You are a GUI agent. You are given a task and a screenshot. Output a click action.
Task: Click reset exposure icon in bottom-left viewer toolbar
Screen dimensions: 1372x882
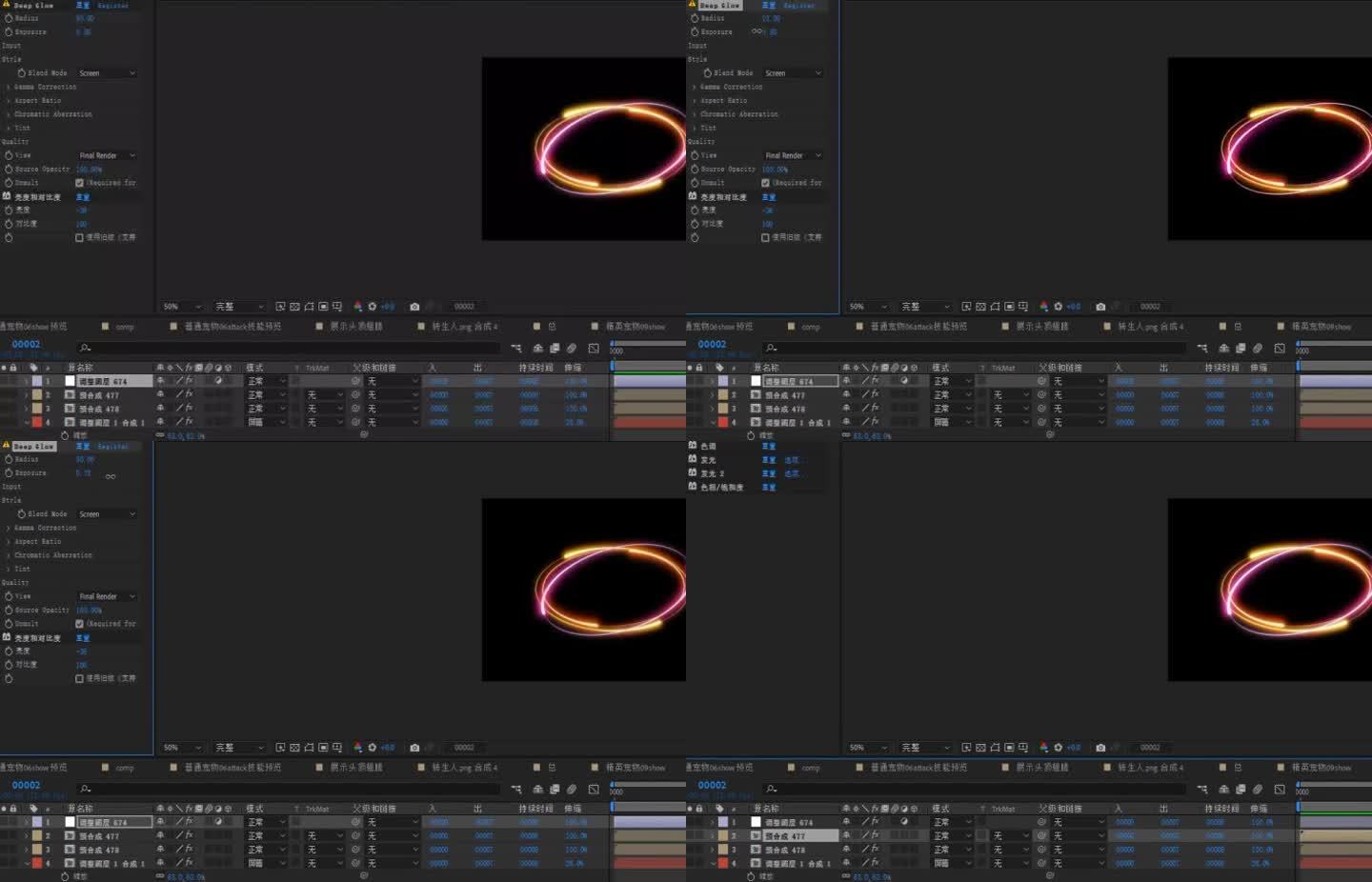[x=373, y=748]
